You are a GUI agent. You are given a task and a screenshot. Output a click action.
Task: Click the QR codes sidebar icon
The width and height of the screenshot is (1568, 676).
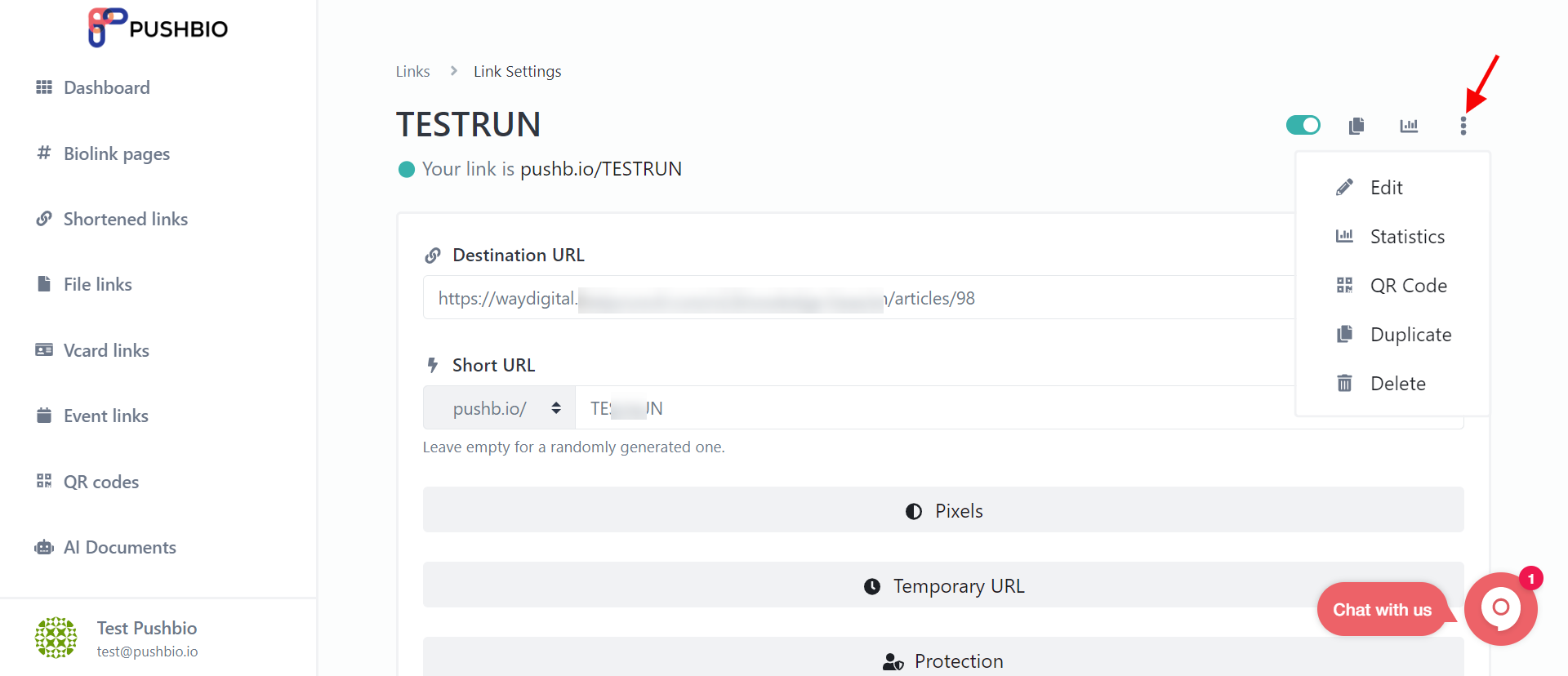[x=44, y=481]
